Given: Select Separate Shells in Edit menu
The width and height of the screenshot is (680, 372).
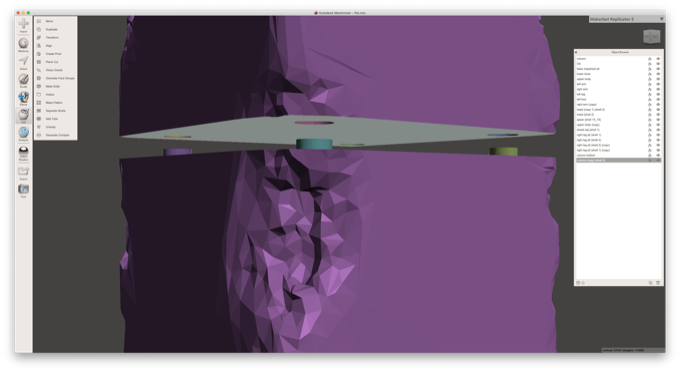Looking at the screenshot, I should [56, 111].
